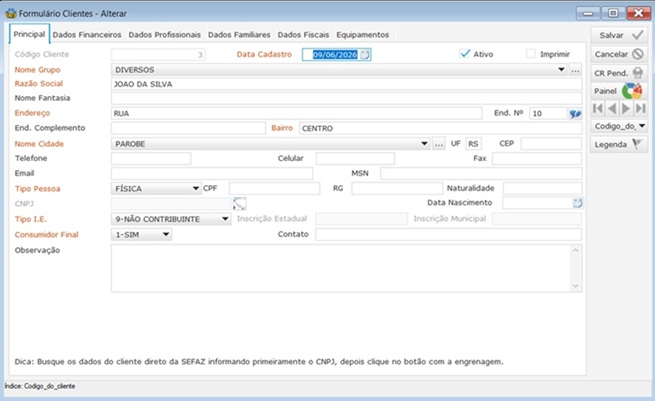Switch to Dados Familiares tab

click(239, 35)
